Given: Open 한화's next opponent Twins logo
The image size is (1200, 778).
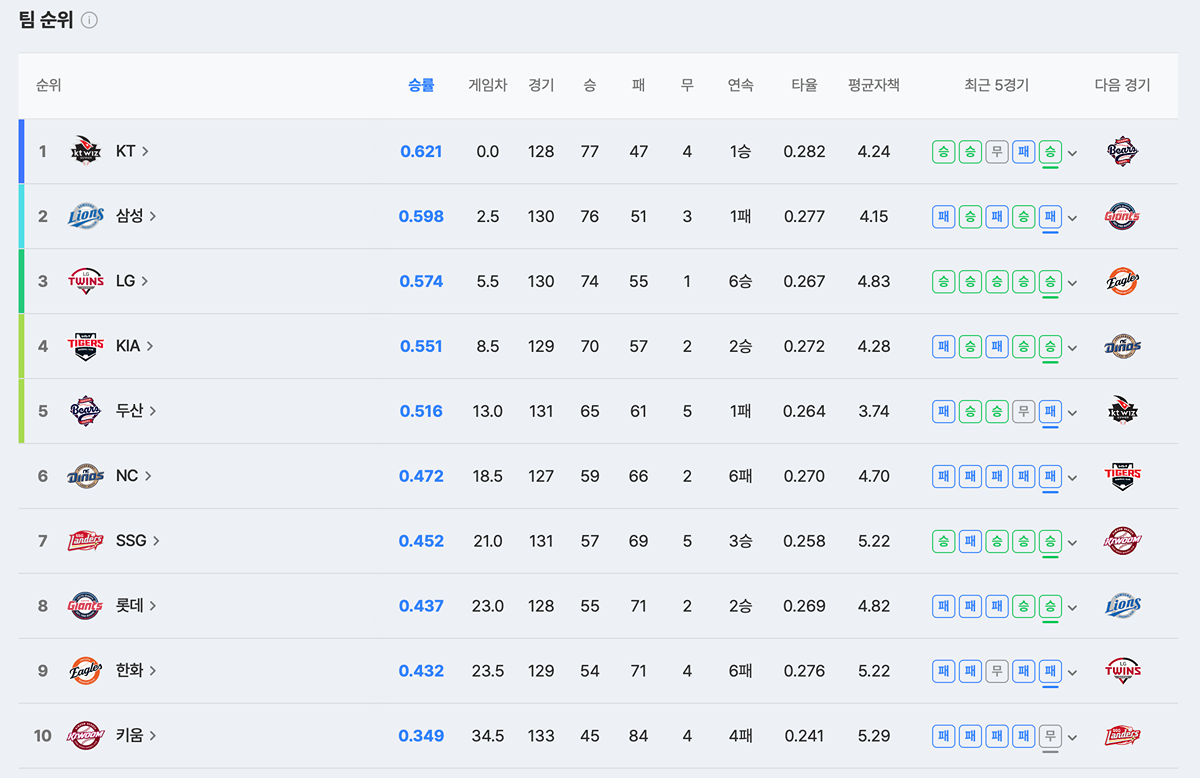Looking at the screenshot, I should [1123, 671].
